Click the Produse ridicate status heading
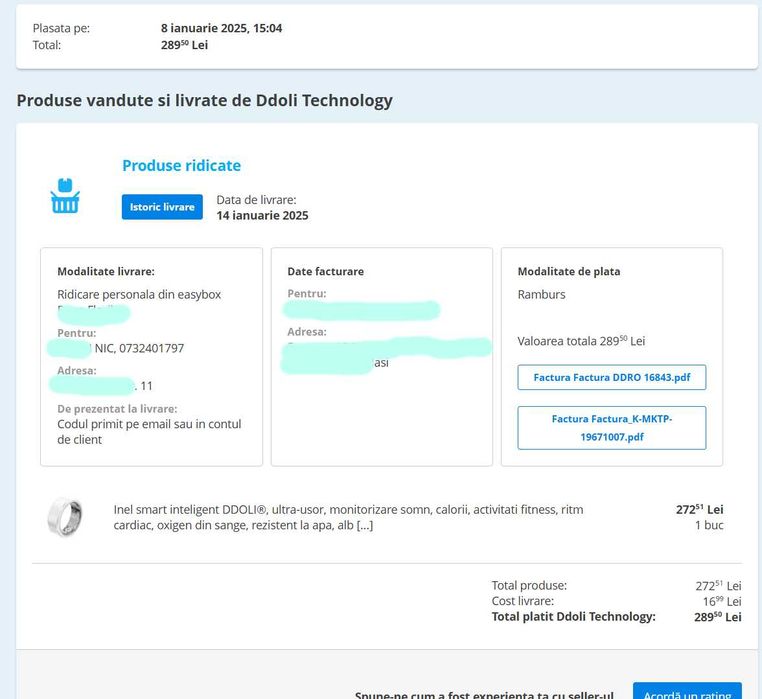 (x=181, y=166)
